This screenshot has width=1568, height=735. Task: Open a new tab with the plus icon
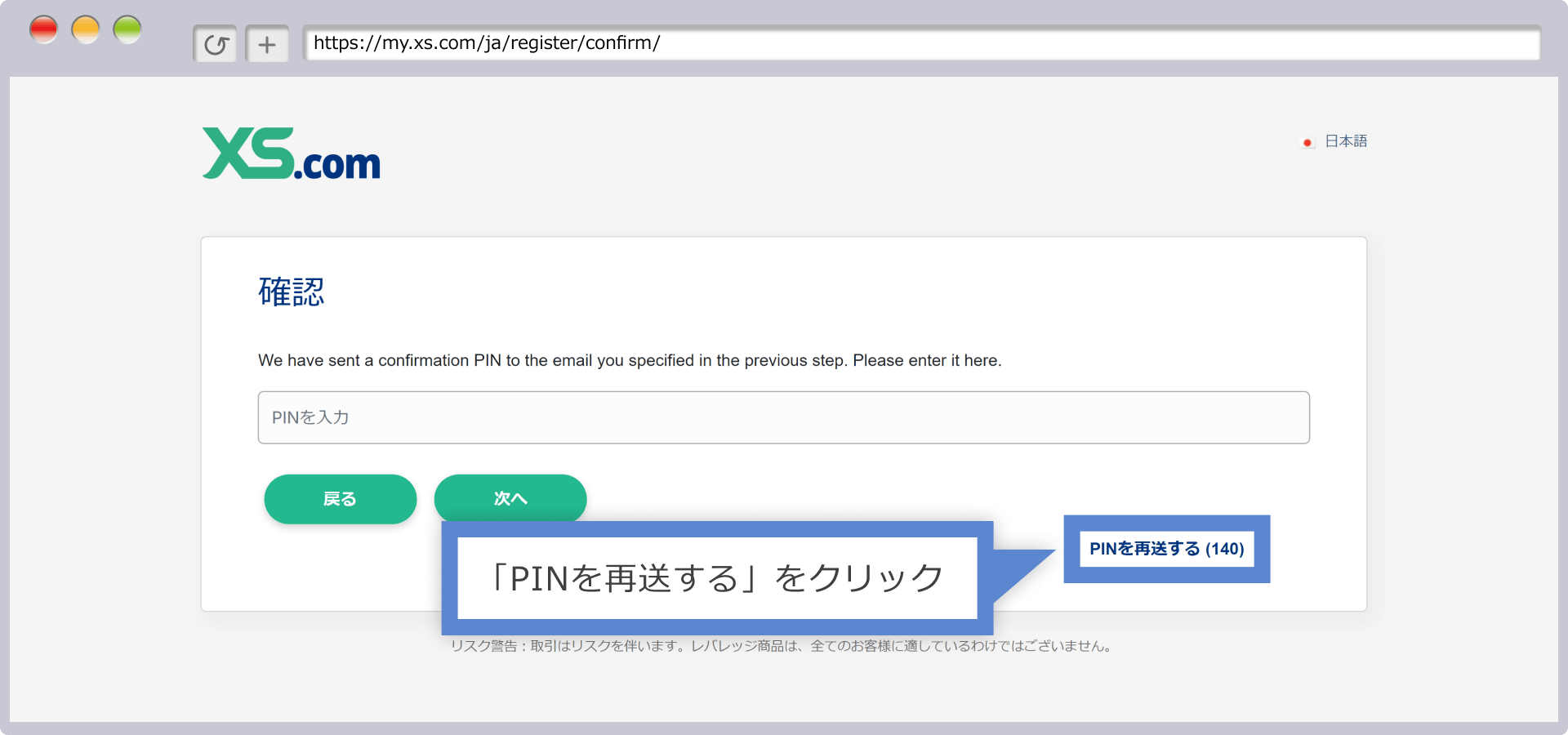pyautogui.click(x=267, y=44)
